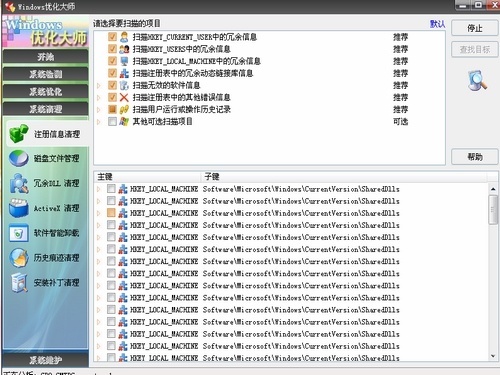Image resolution: width=500 pixels, height=375 pixels.
Task: Click computer icon beside HKEY_LOCAL_MACHINE scan item
Action: coord(124,61)
